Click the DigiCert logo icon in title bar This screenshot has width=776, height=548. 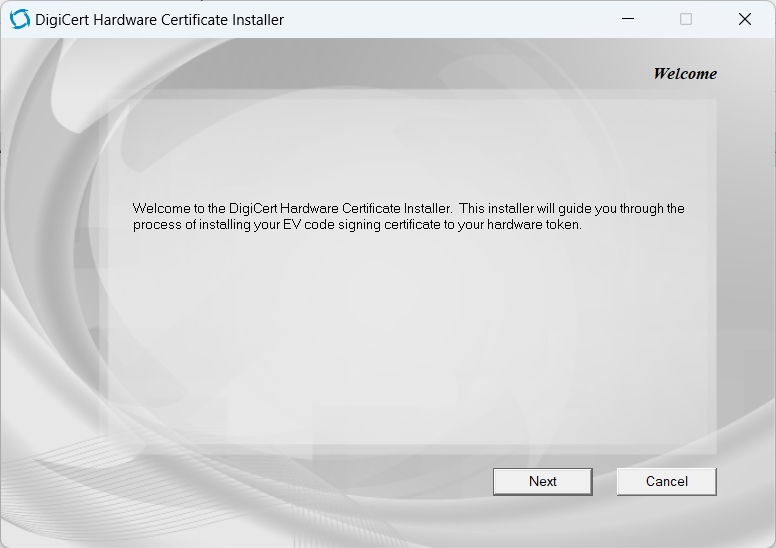click(20, 19)
